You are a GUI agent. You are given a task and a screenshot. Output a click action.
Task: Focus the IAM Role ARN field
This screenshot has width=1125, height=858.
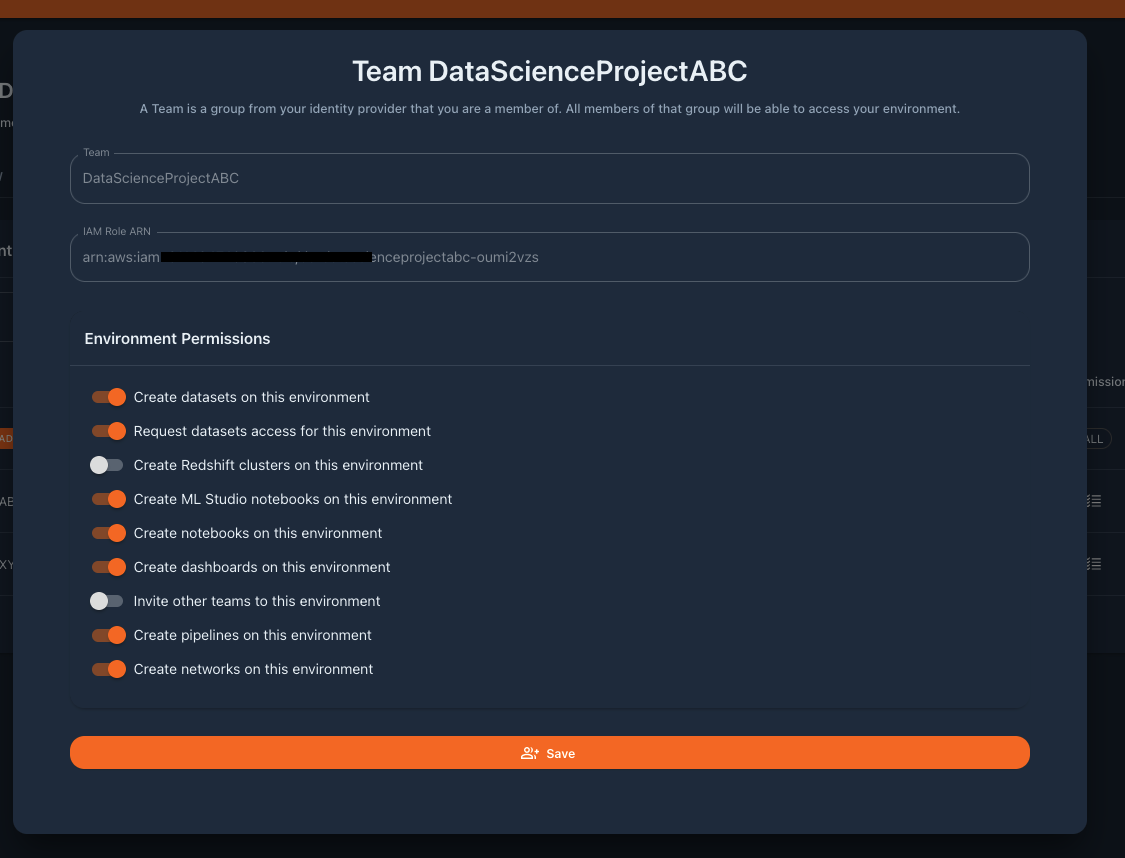pos(550,257)
